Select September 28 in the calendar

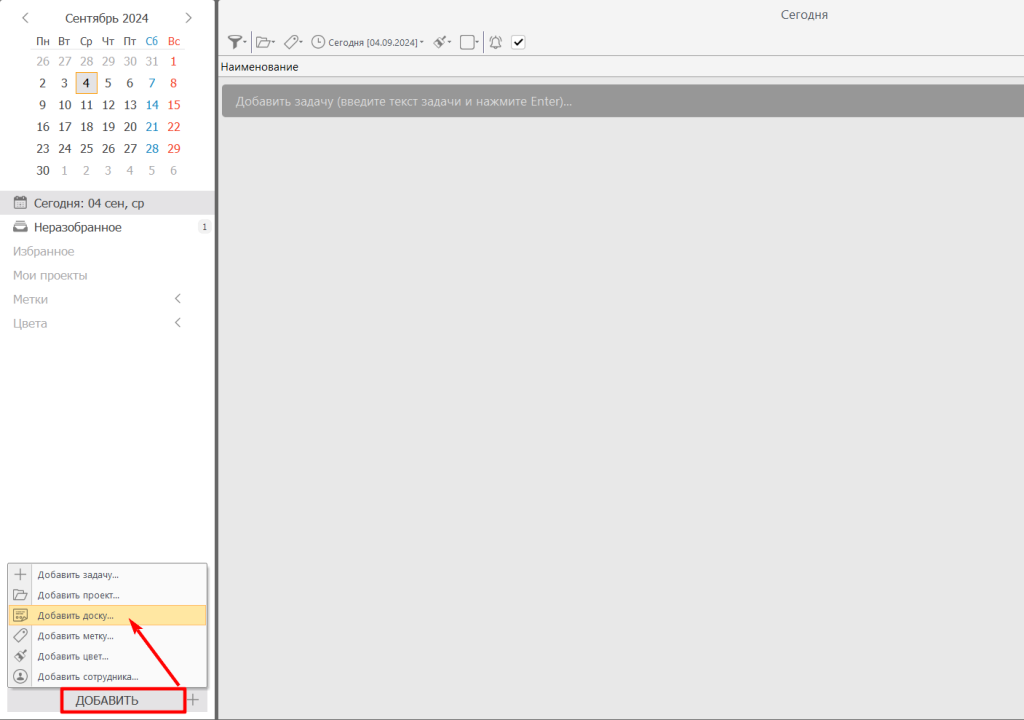coord(152,148)
